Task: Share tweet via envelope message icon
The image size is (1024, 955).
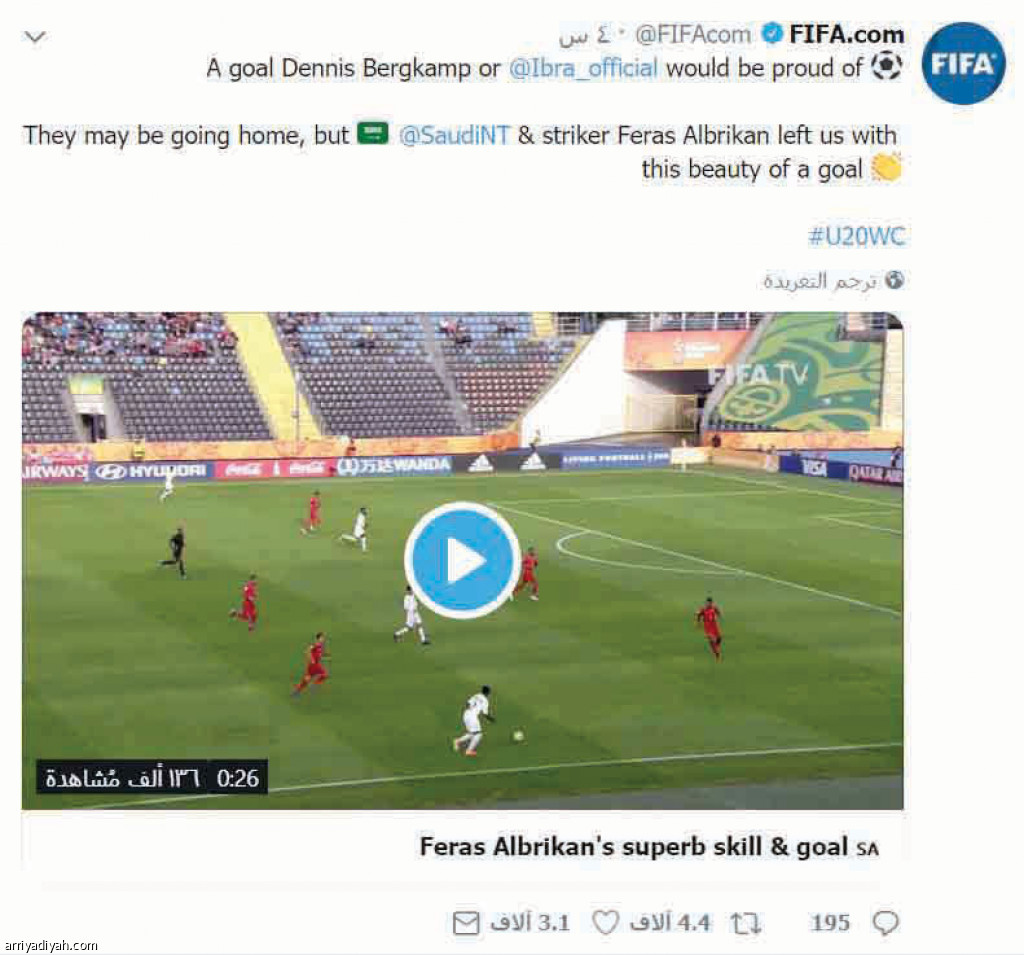Action: click(x=466, y=923)
